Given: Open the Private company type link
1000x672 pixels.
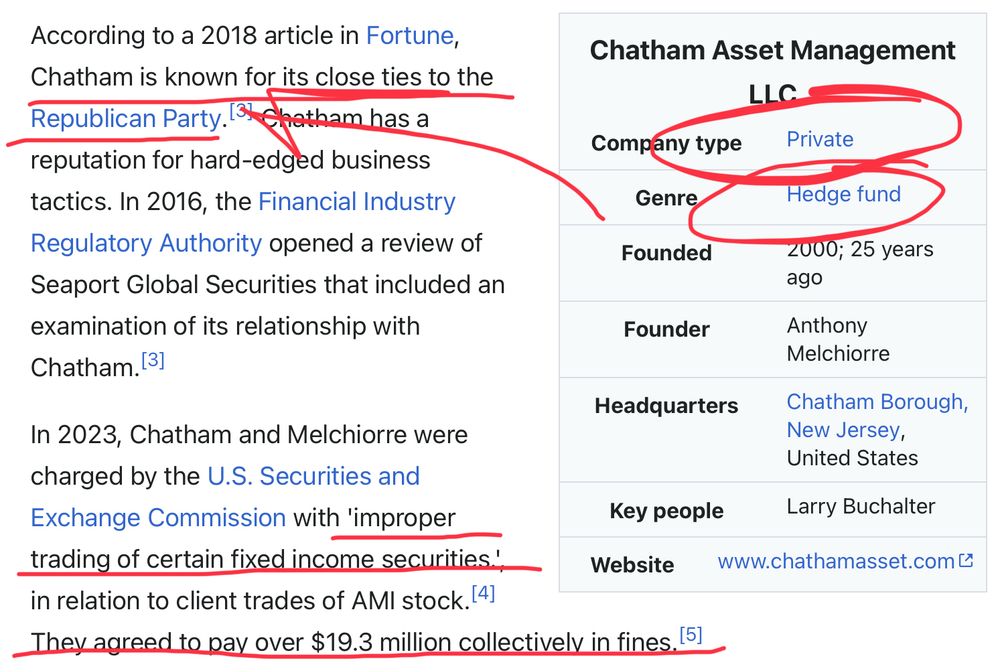Looking at the screenshot, I should 820,139.
